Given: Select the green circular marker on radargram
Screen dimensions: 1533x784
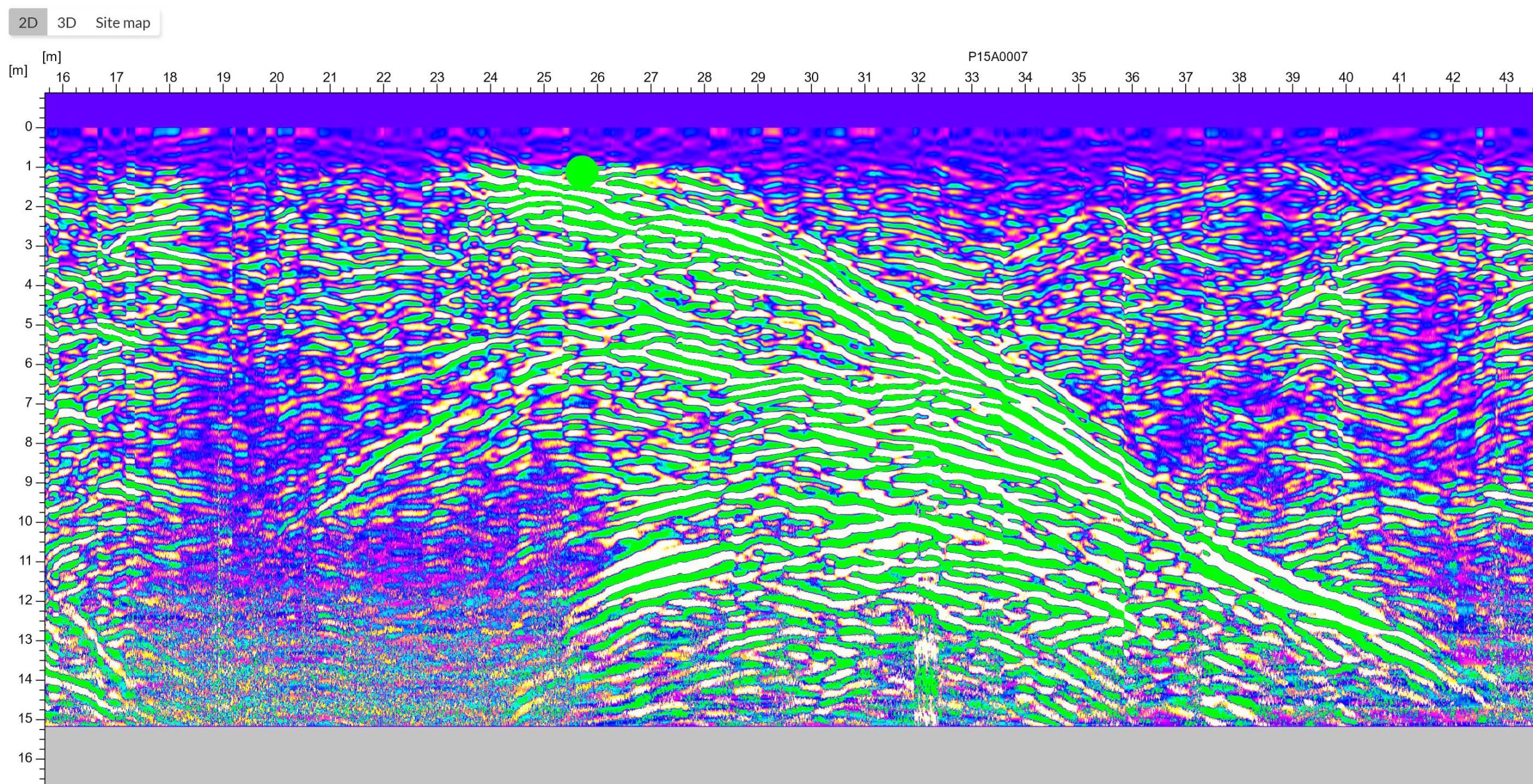Looking at the screenshot, I should point(581,172).
